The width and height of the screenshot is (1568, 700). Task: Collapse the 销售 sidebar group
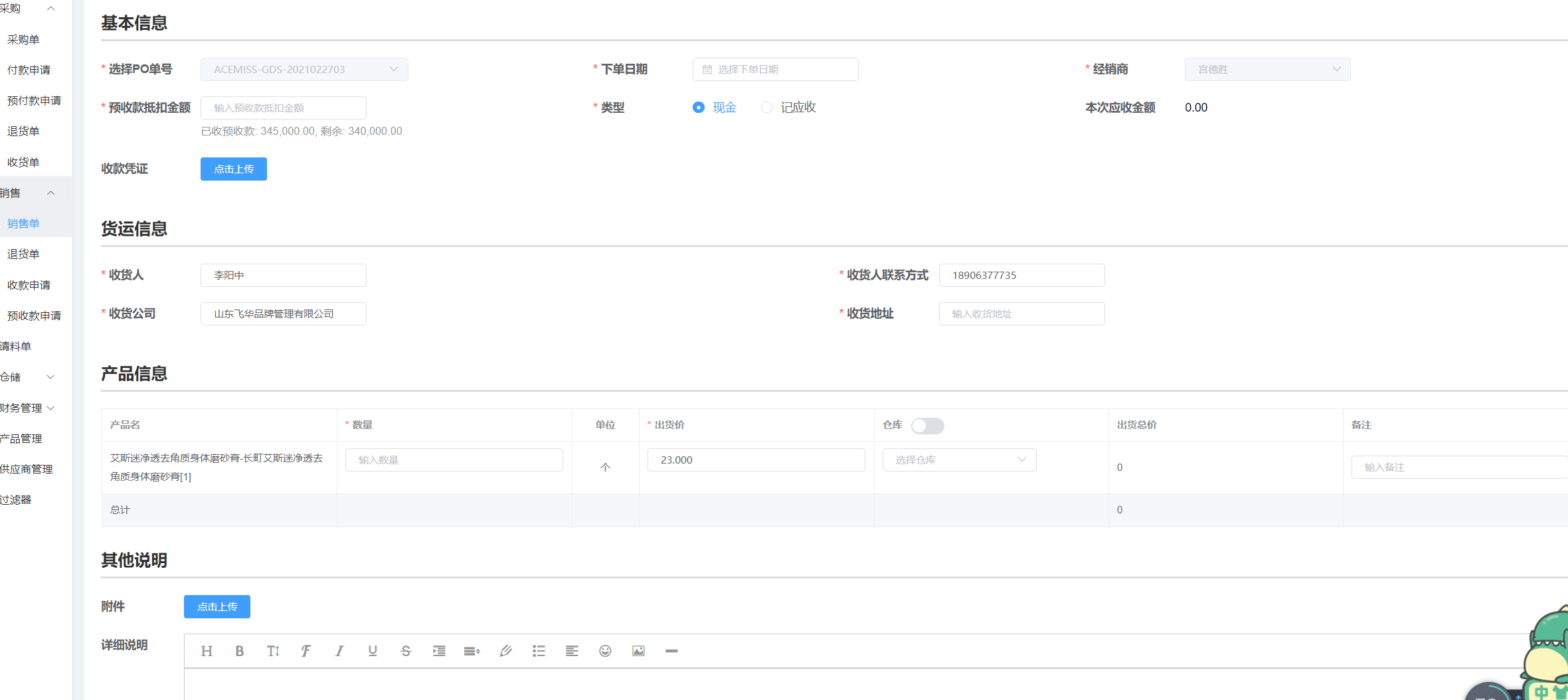click(x=50, y=193)
